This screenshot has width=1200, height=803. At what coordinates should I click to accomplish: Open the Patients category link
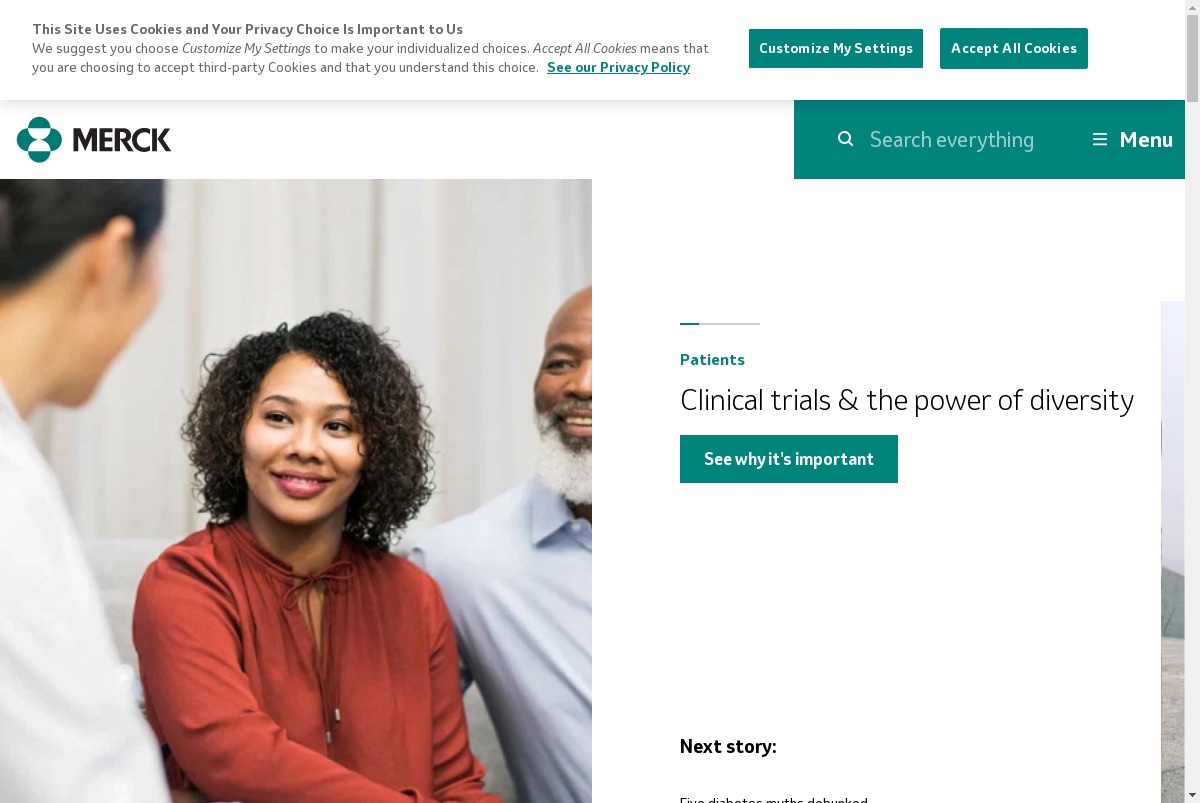pos(712,360)
